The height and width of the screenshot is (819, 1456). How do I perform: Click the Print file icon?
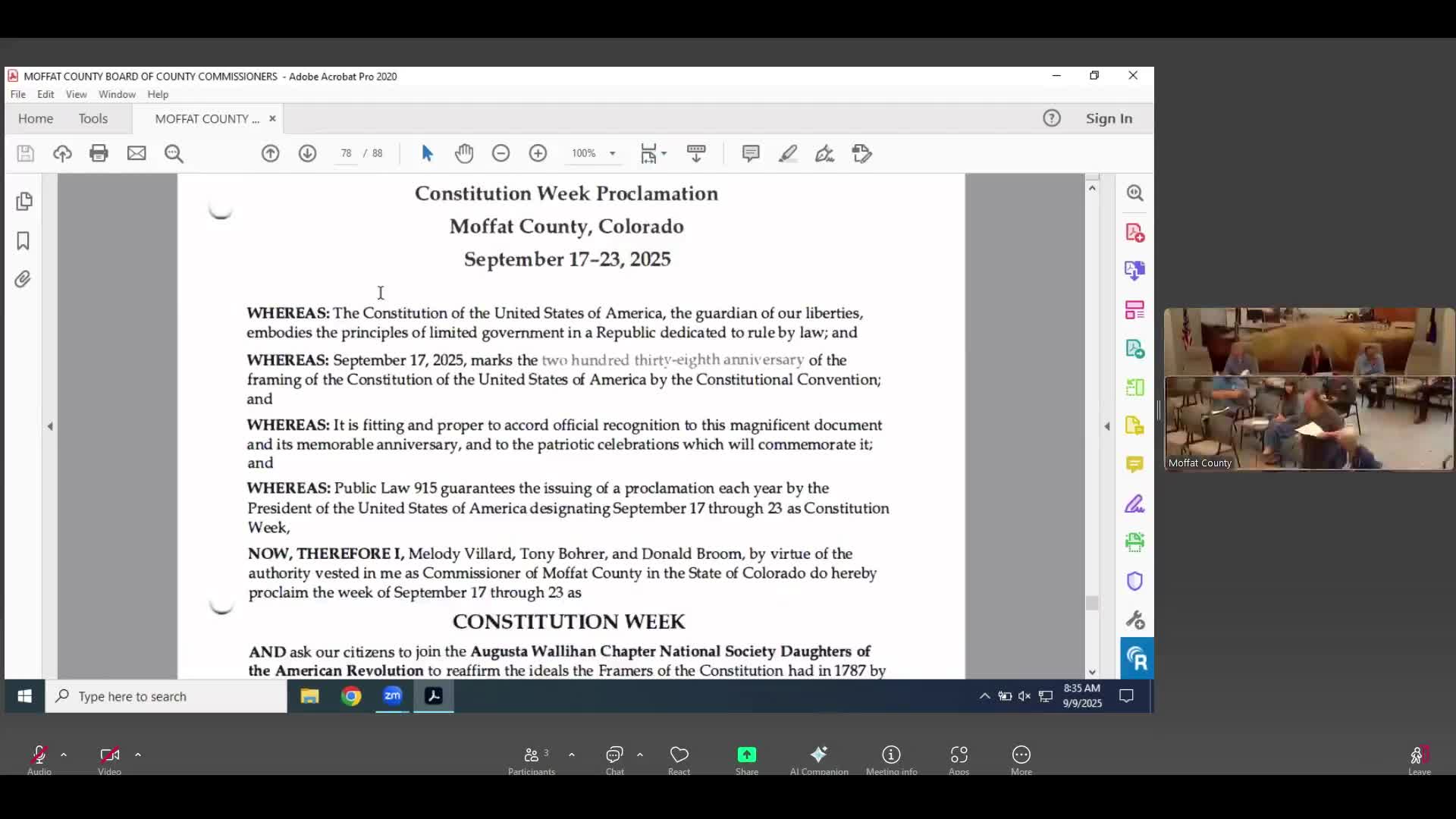click(99, 153)
